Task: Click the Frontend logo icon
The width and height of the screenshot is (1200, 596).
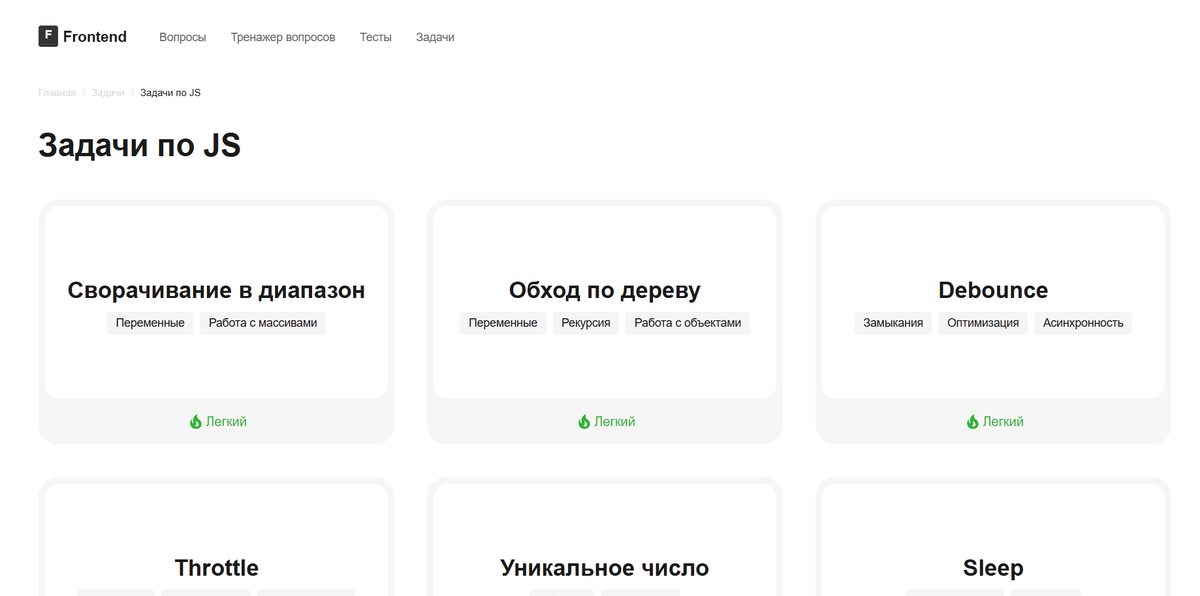Action: (48, 37)
